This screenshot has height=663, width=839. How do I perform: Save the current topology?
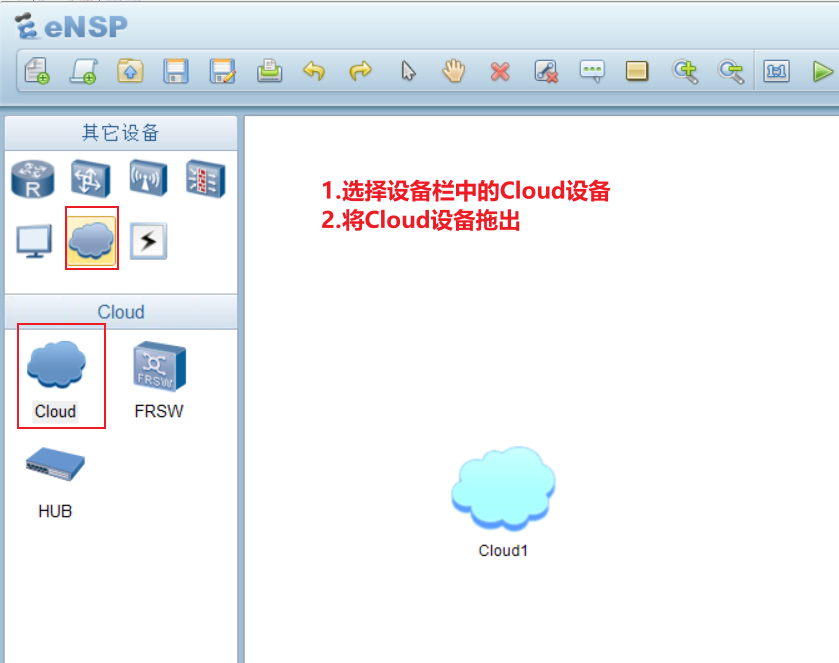tap(176, 71)
